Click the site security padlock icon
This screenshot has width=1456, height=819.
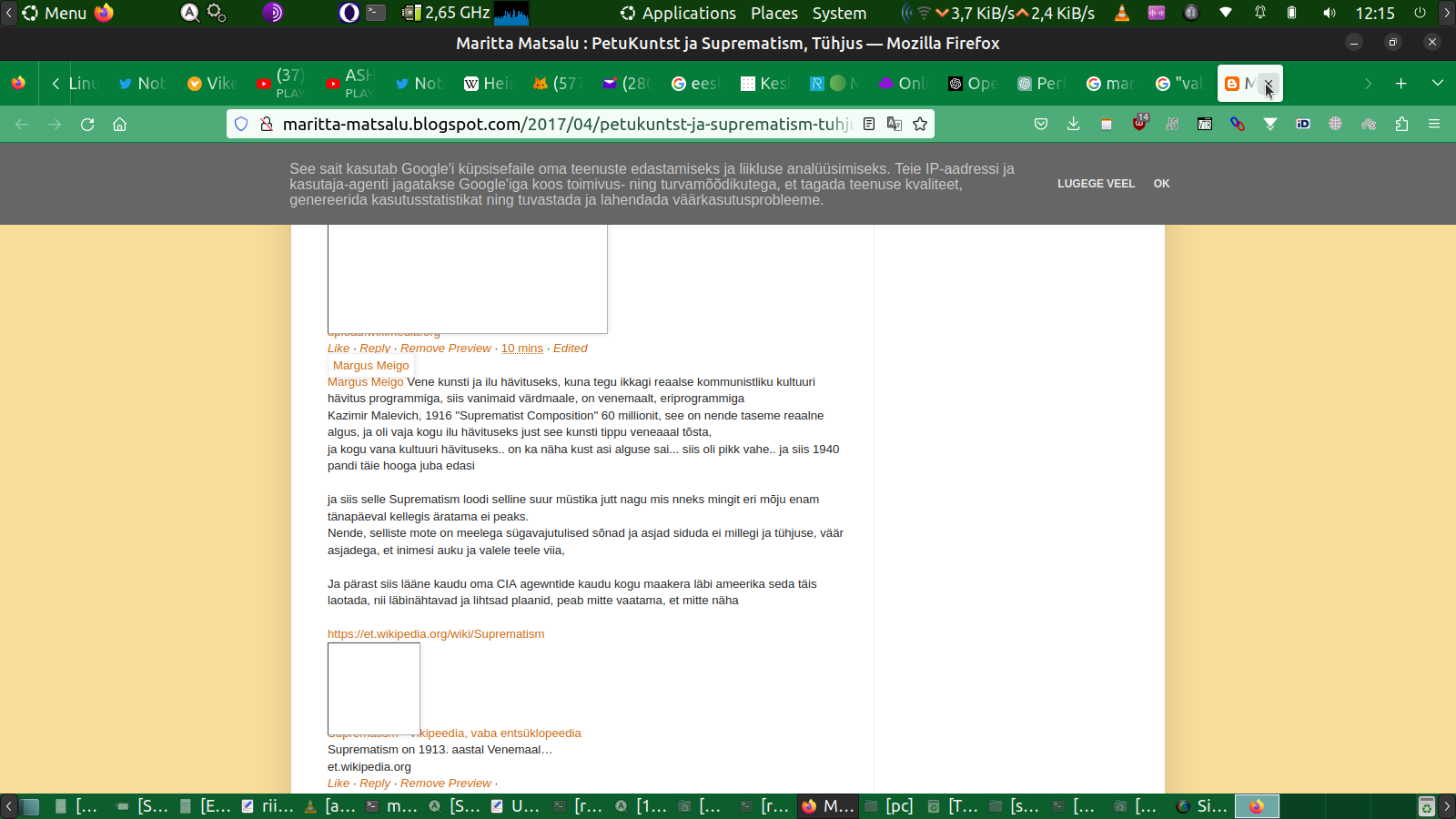coord(267,124)
